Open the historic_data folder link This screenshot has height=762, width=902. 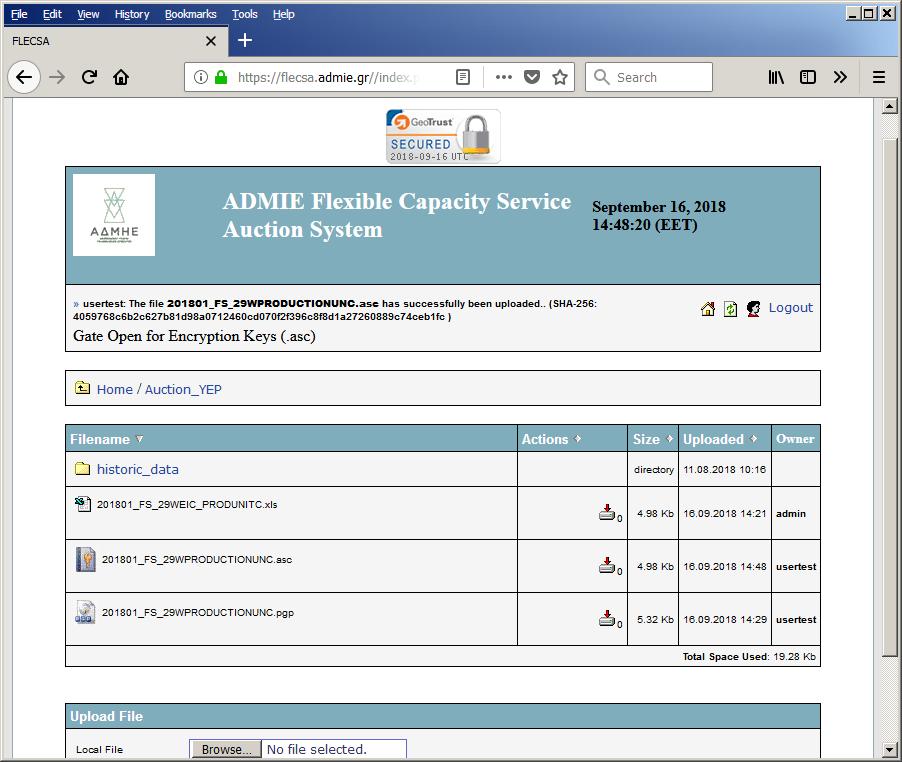tap(137, 469)
